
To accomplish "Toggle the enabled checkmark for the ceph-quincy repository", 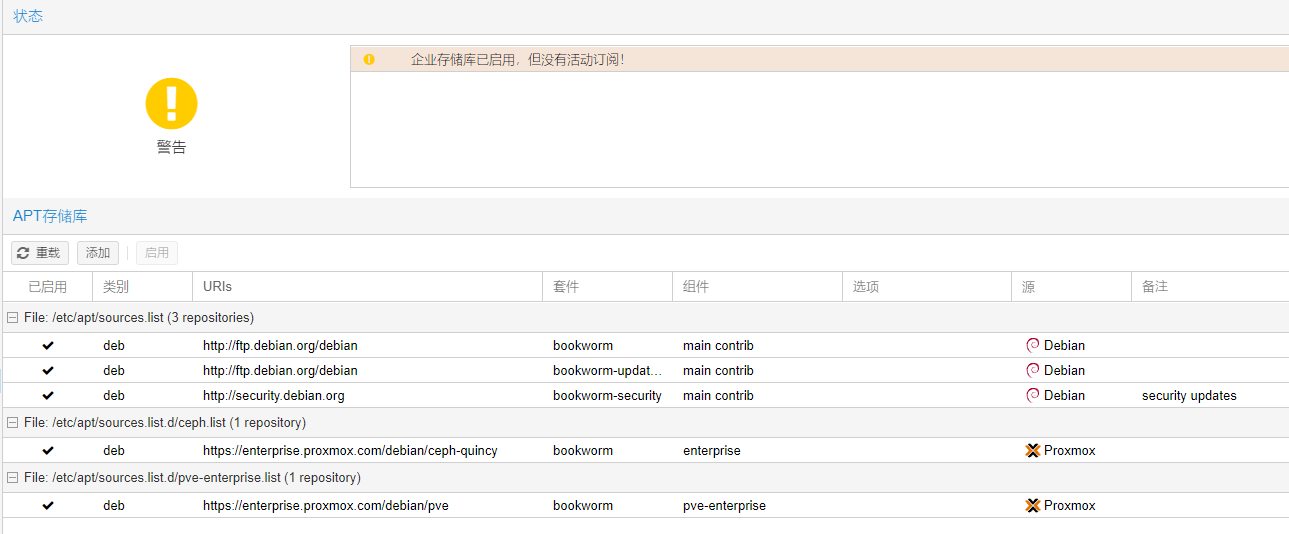I will [x=48, y=450].
